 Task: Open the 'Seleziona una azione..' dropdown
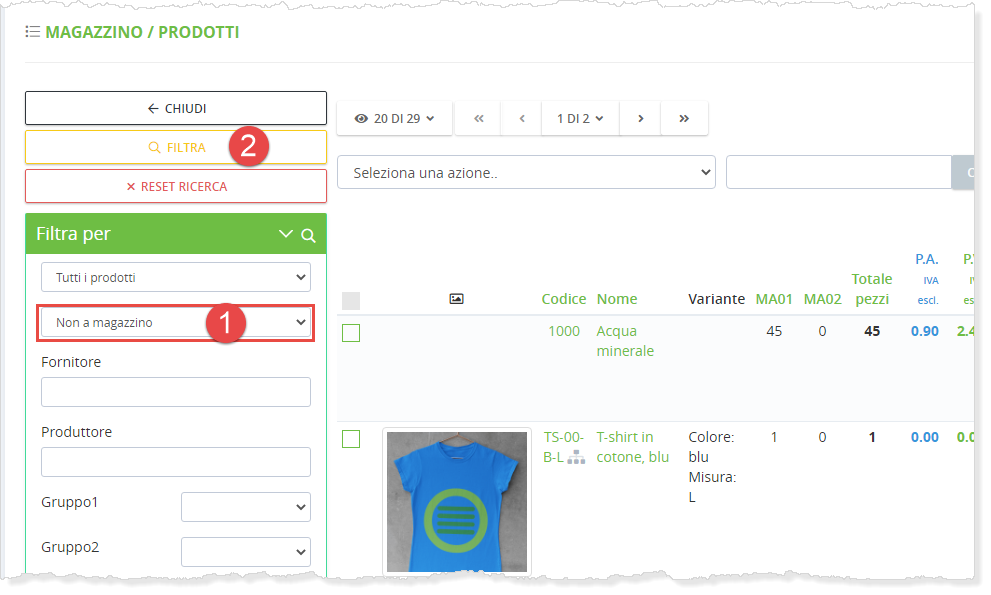526,172
